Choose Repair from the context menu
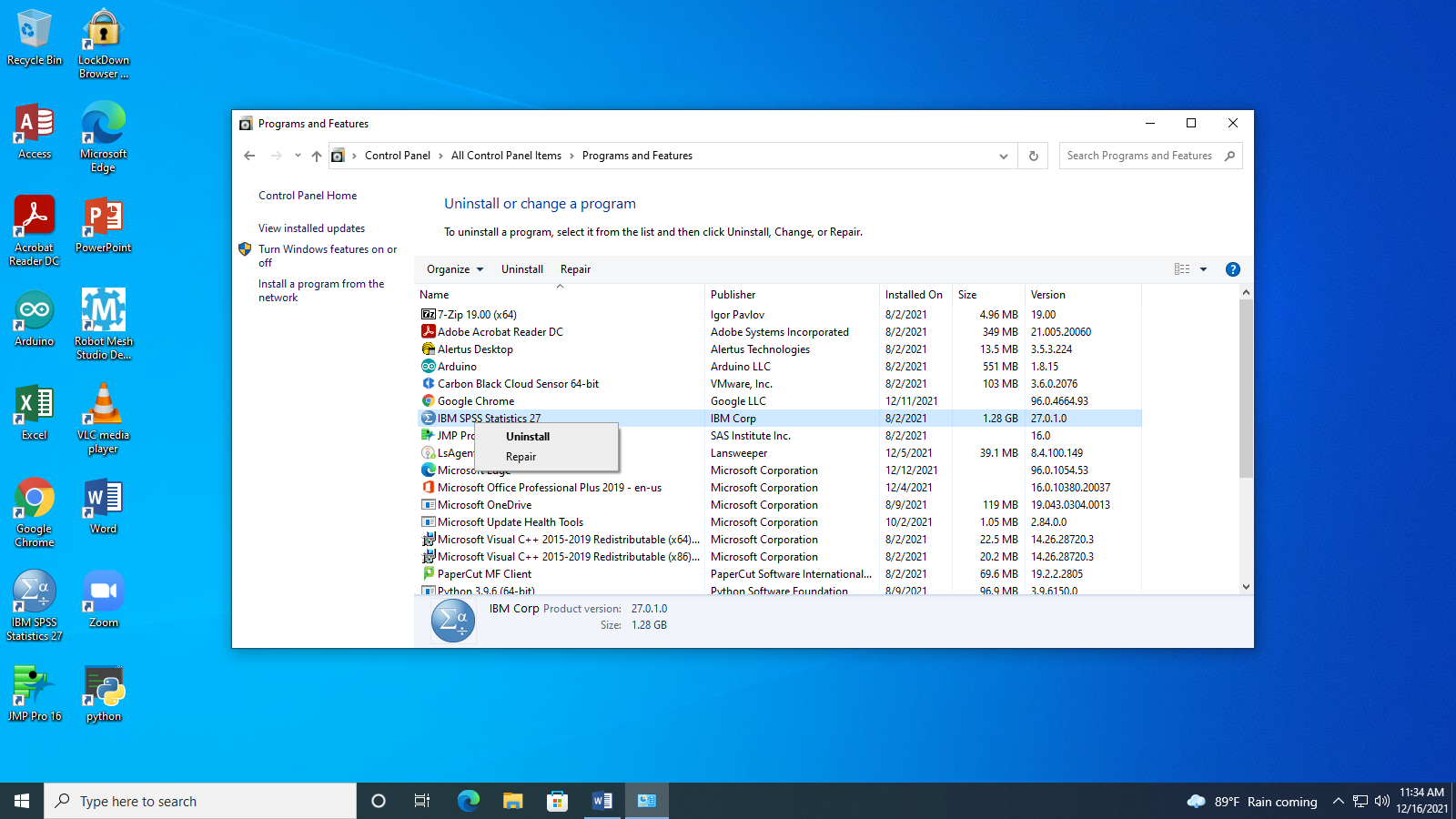The width and height of the screenshot is (1456, 819). 521,457
